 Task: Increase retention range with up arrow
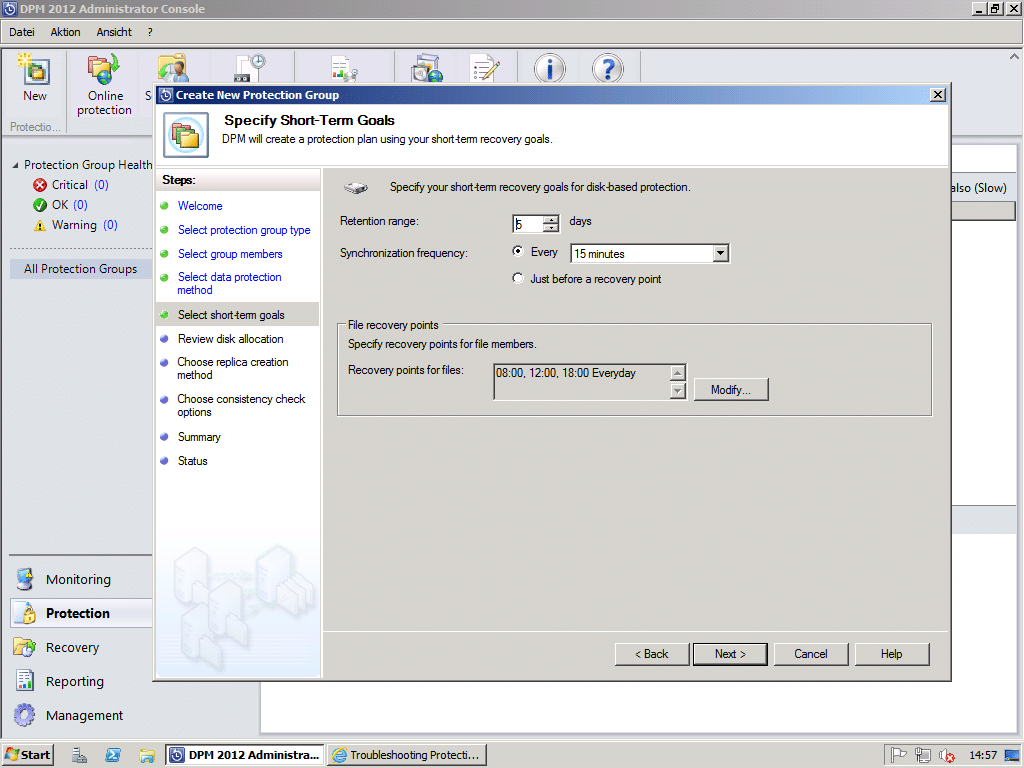pos(551,219)
